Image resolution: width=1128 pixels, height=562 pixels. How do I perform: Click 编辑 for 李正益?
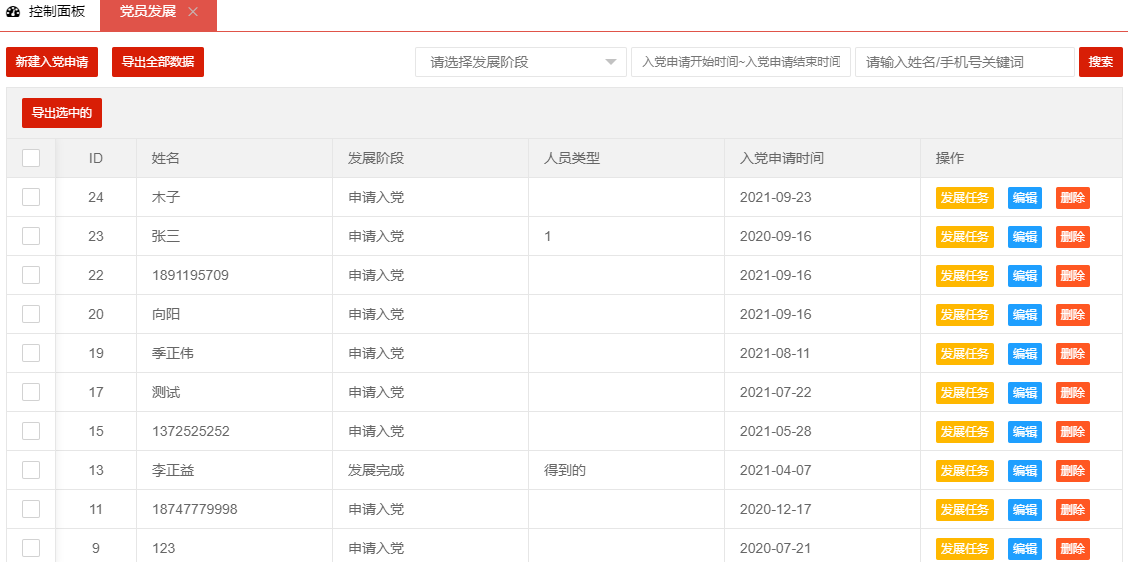coord(1024,471)
